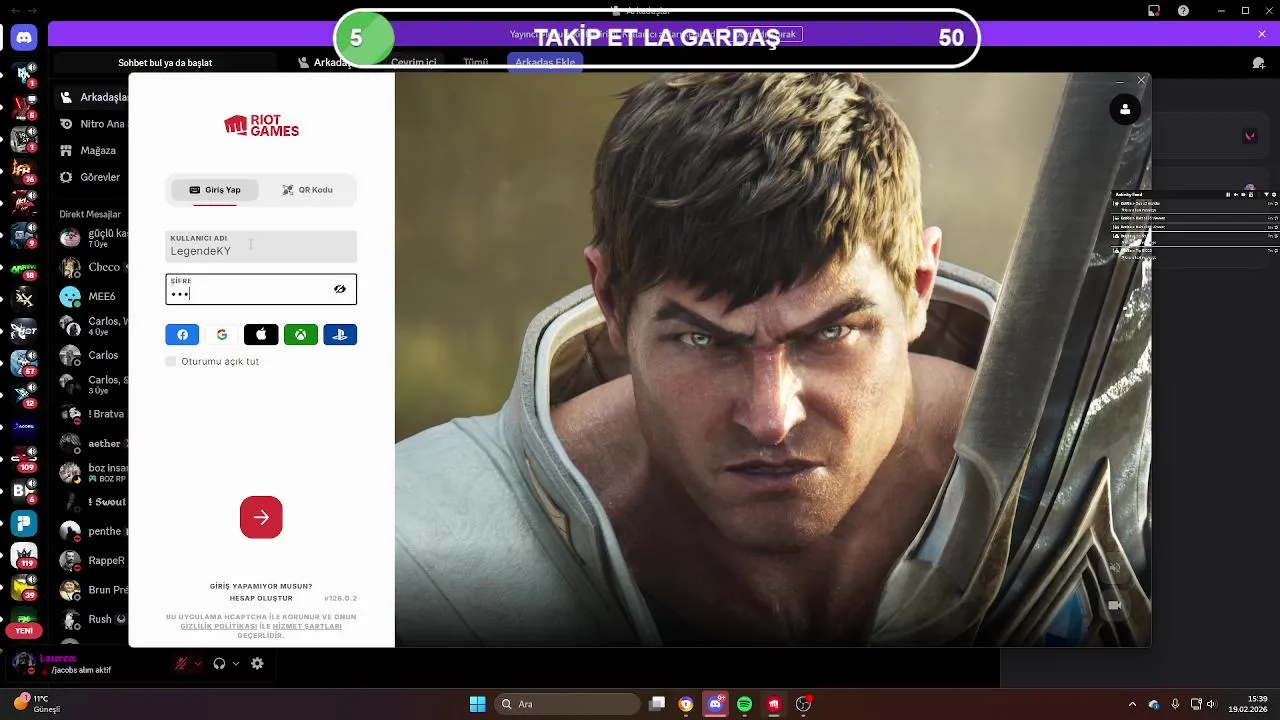Log in with Facebook in Riot login window

[x=182, y=335]
